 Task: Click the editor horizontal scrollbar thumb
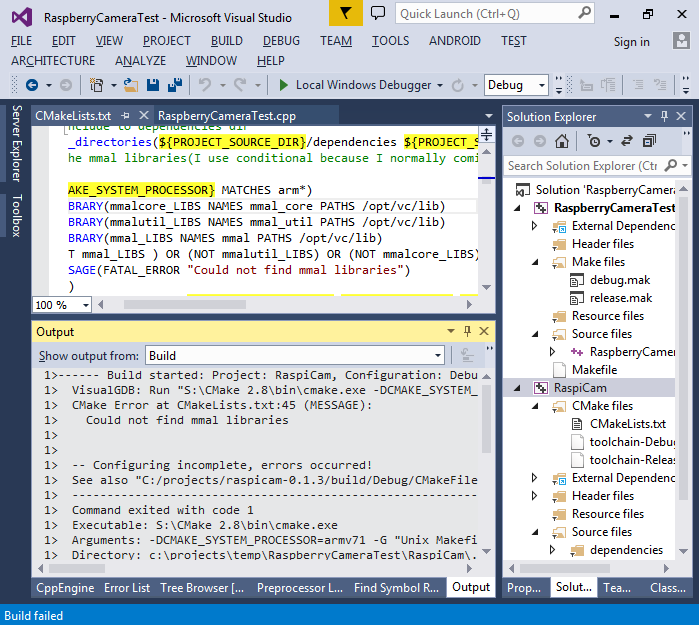[x=185, y=304]
